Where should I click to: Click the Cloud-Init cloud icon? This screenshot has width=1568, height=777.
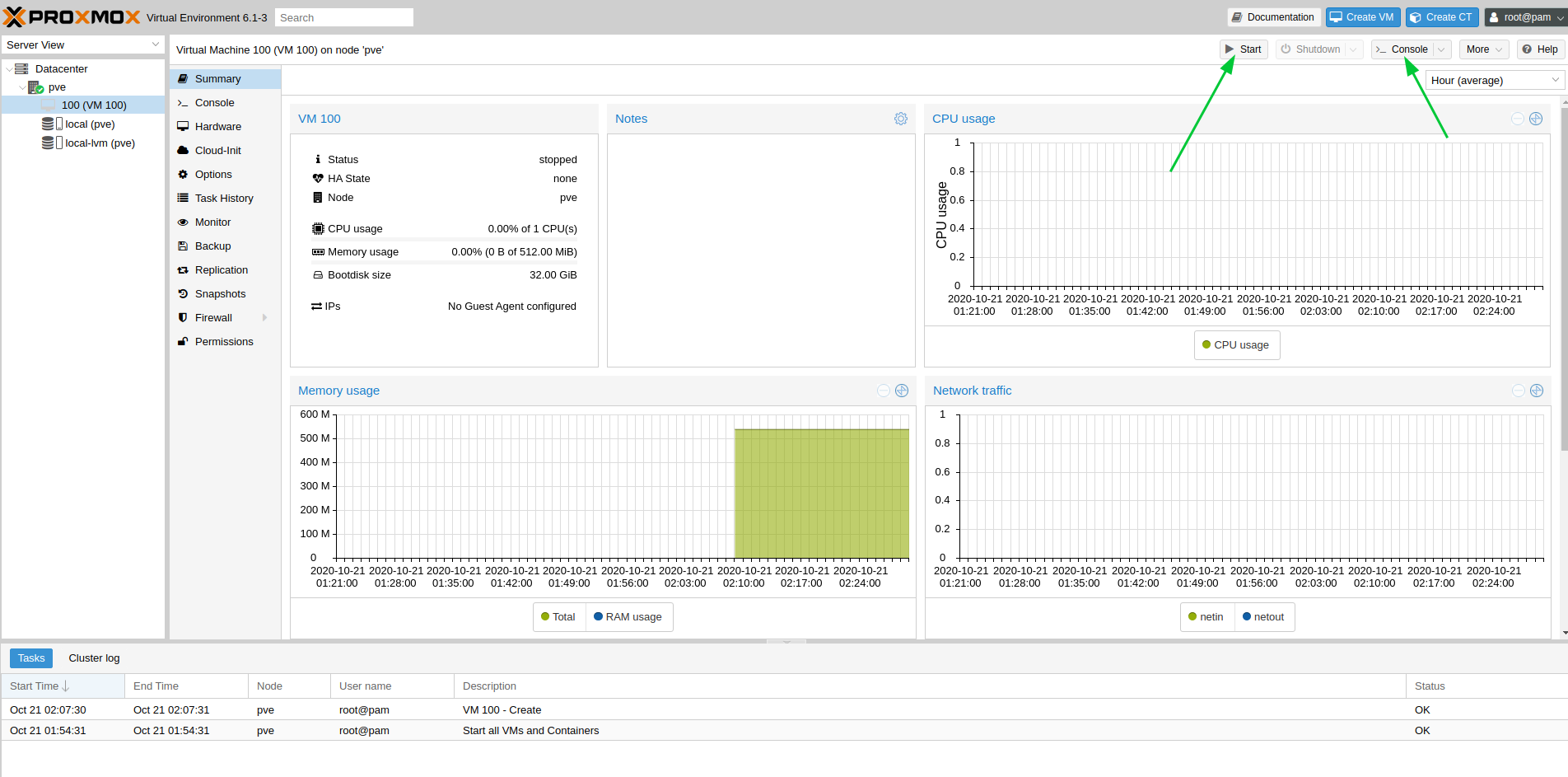(183, 150)
